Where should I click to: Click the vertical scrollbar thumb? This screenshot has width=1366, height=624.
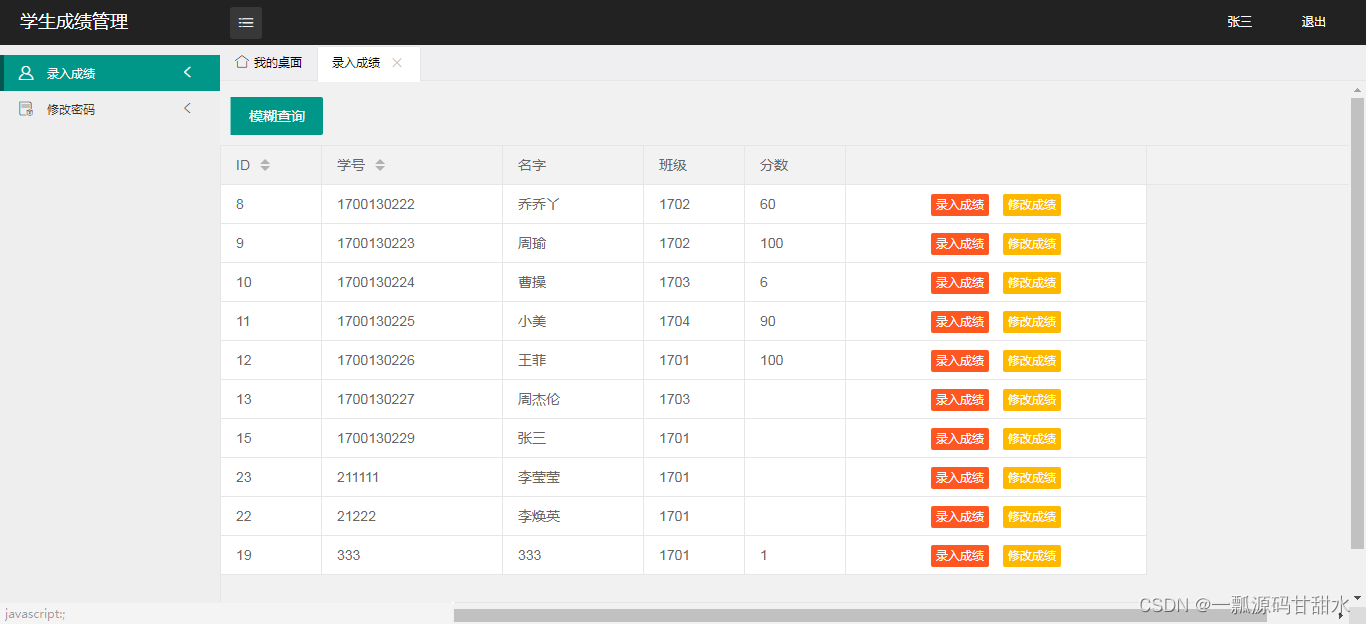[1357, 323]
